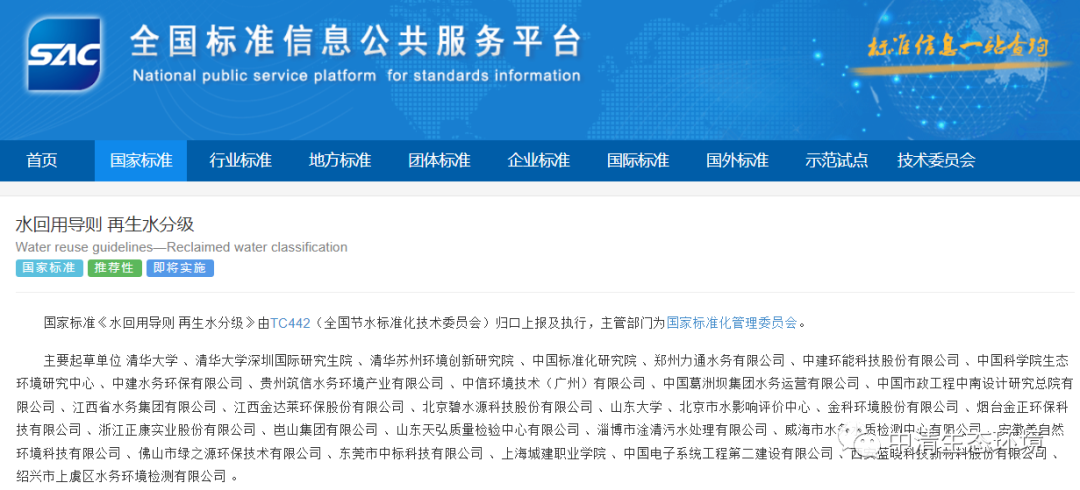Click the text 上海城建职业学院

(x=553, y=453)
